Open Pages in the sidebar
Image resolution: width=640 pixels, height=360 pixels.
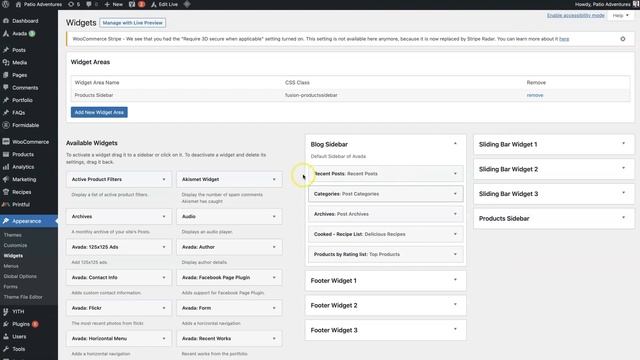click(20, 75)
